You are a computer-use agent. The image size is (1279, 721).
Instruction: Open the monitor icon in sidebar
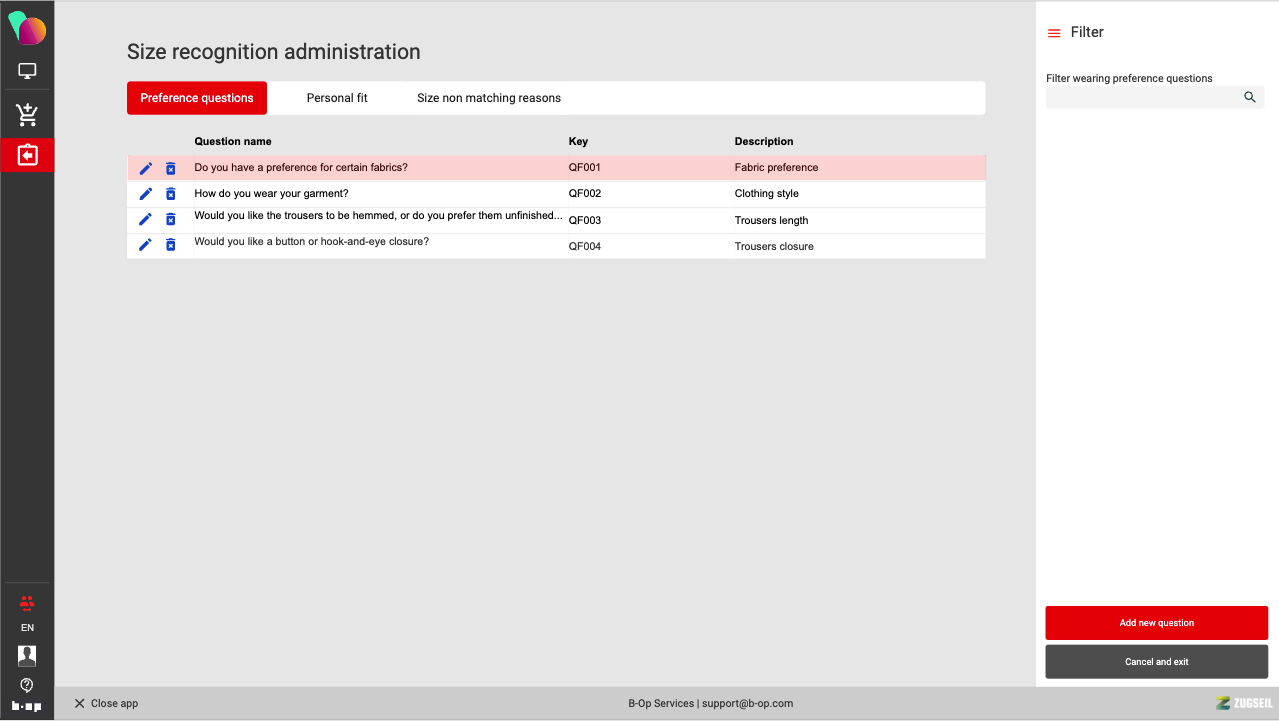[x=27, y=72]
